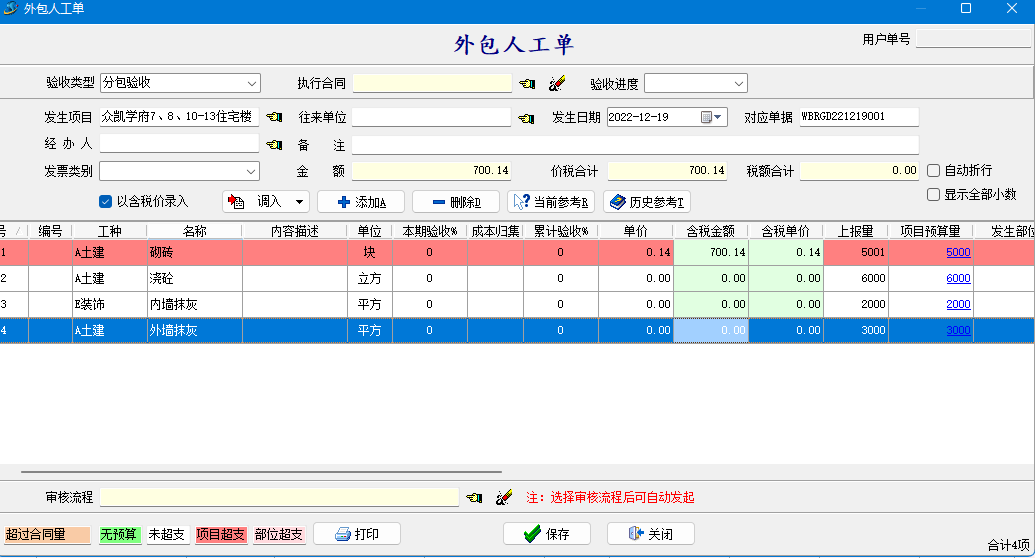Click the clear brush icon beside 审核流程
The width and height of the screenshot is (1035, 558).
[504, 497]
